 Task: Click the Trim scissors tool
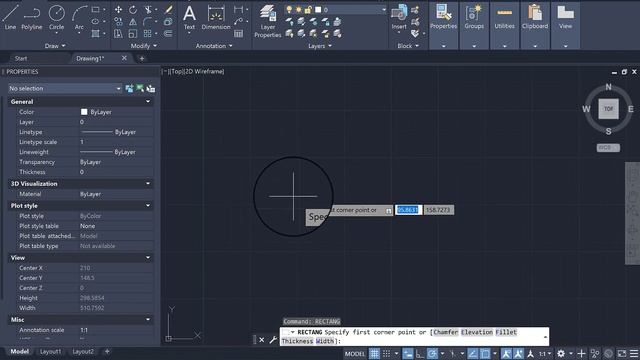point(148,9)
